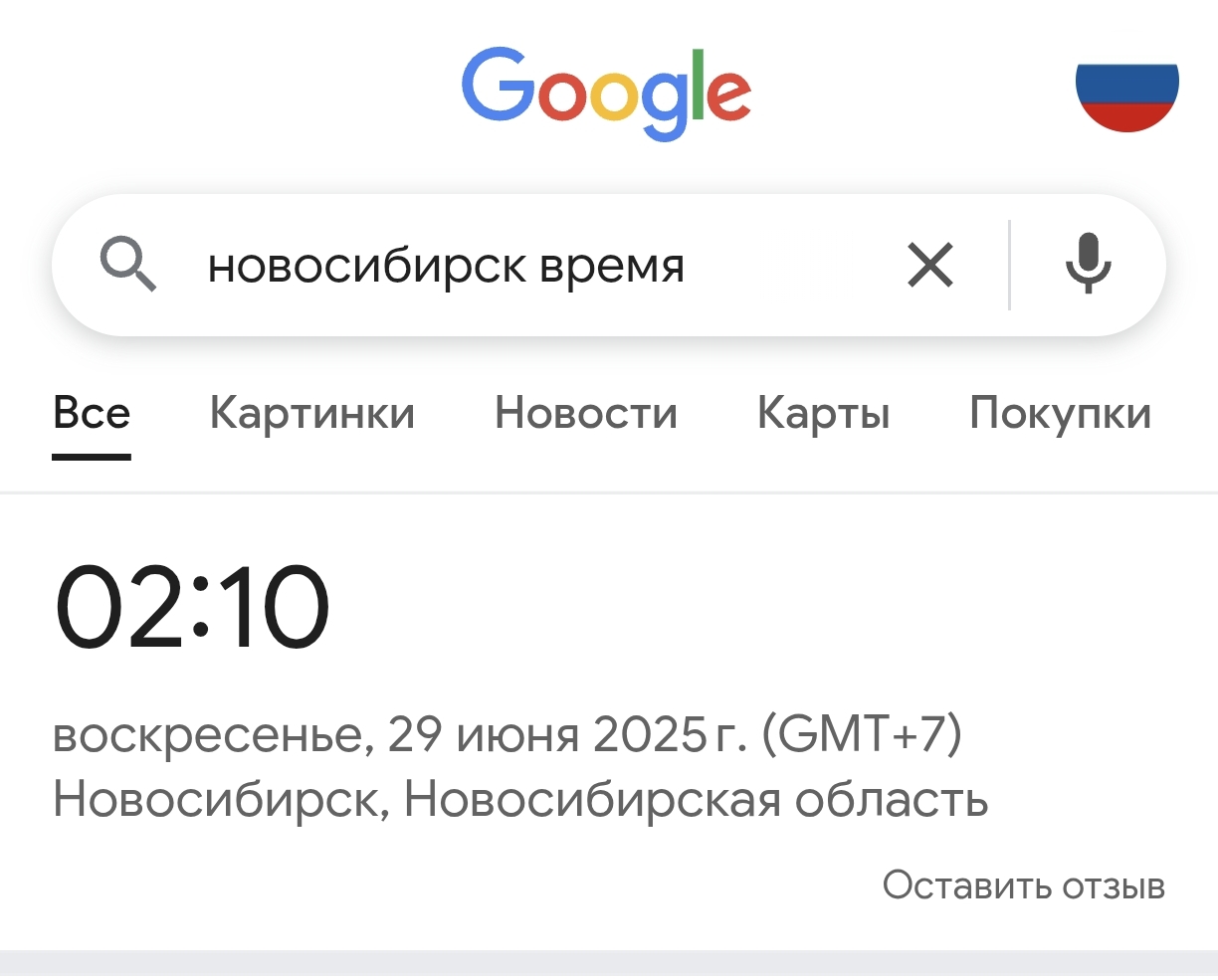Click the magnifying glass search icon
This screenshot has height=980, width=1218.
tap(128, 265)
